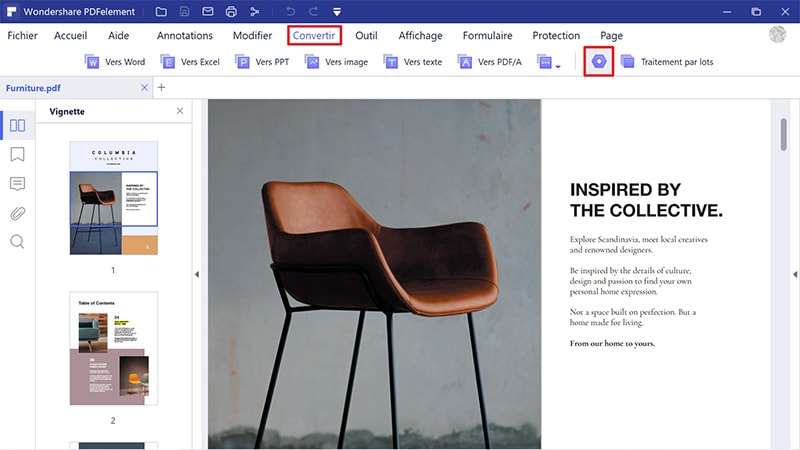Open the Outil tab
This screenshot has width=800, height=450.
pos(366,35)
